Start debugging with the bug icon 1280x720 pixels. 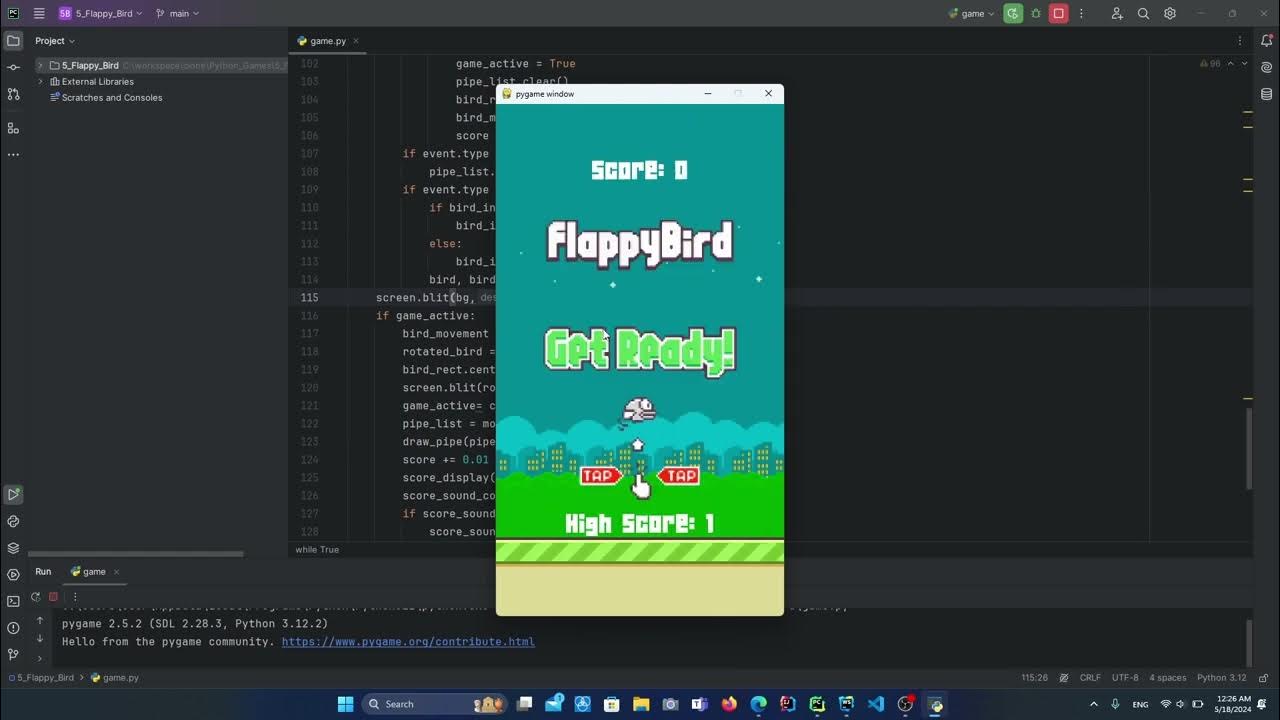pos(1036,13)
